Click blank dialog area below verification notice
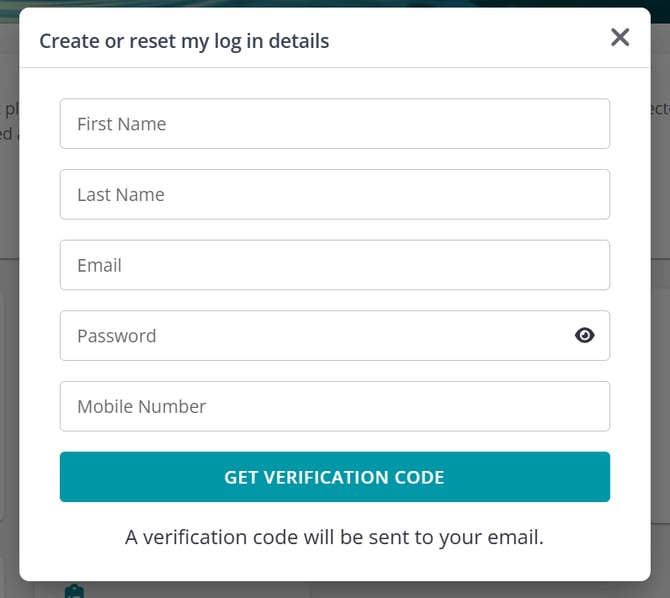This screenshot has width=670, height=598. point(334,566)
